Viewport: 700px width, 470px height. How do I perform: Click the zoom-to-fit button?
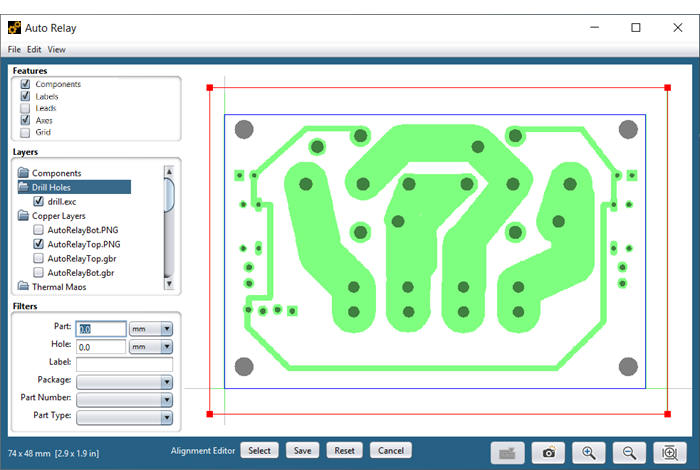[670, 453]
